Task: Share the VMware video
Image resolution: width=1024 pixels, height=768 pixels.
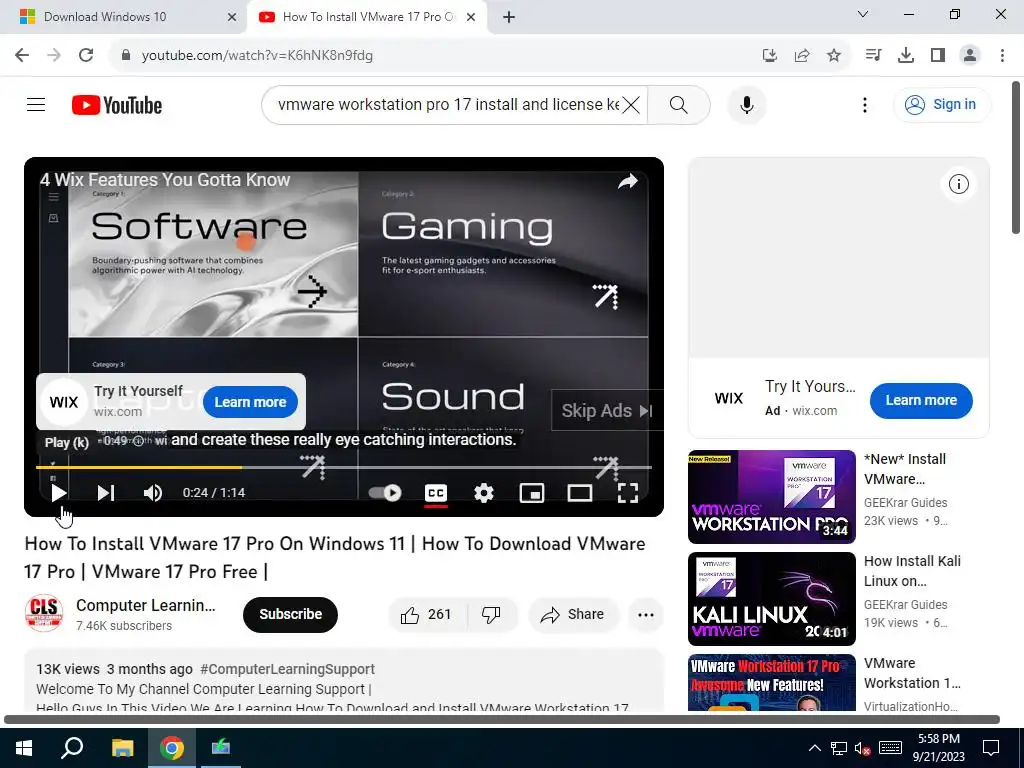Action: tap(573, 615)
